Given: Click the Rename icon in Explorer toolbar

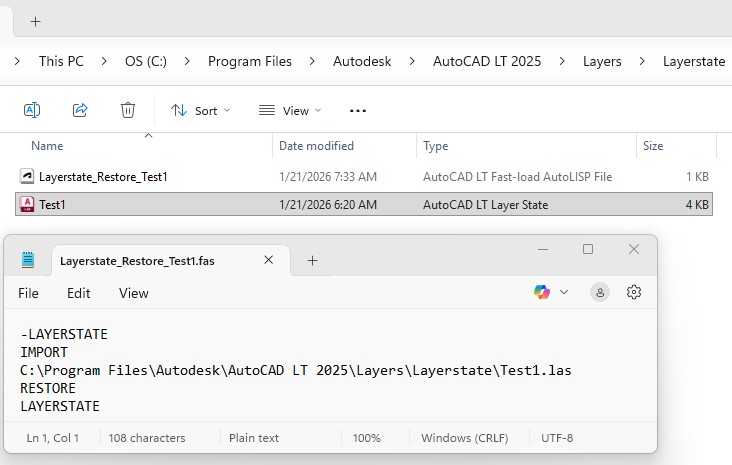Looking at the screenshot, I should tap(32, 110).
